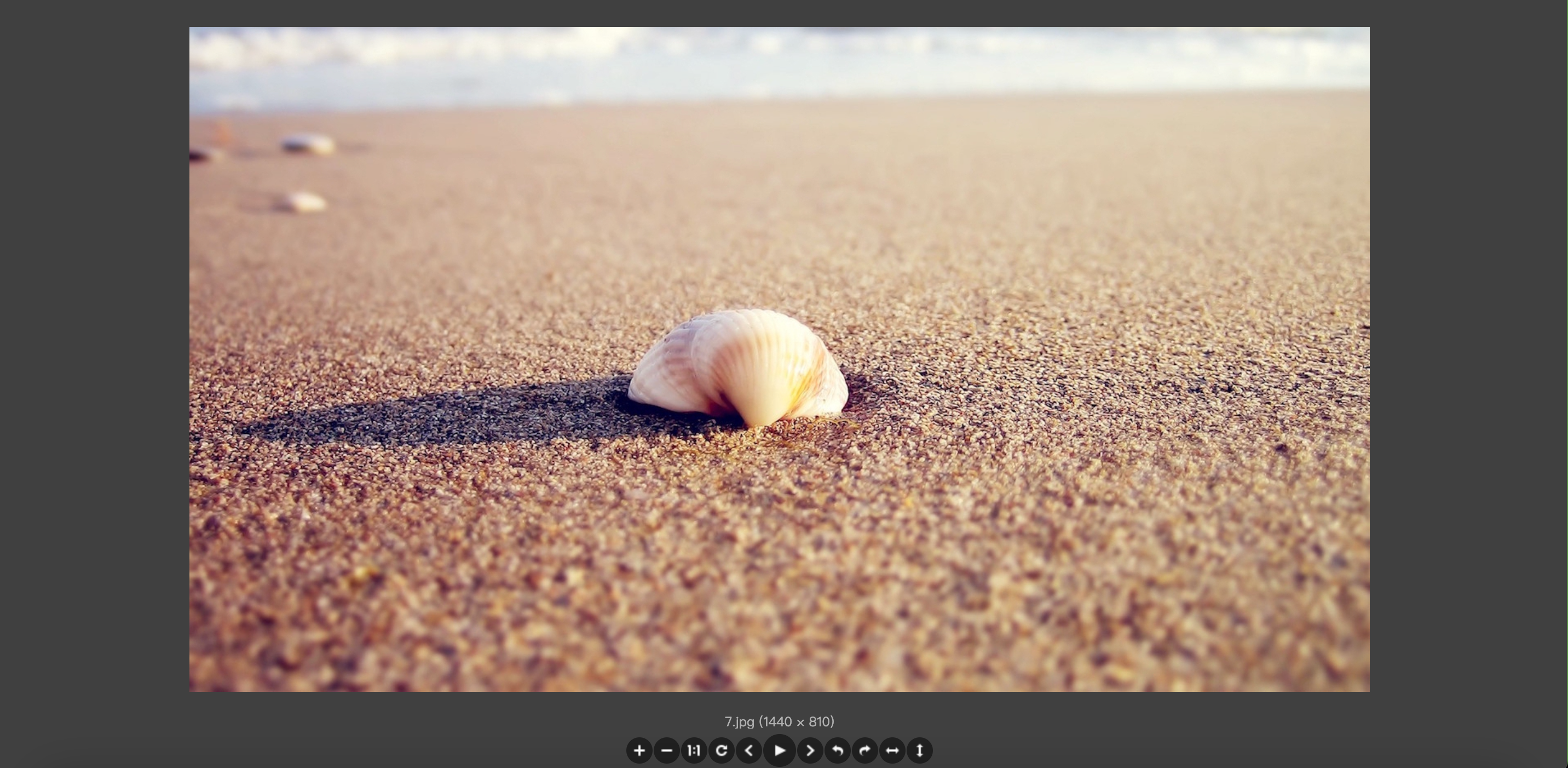Viewport: 1568px width, 768px height.
Task: Zoom in with the plus button
Action: pos(639,750)
